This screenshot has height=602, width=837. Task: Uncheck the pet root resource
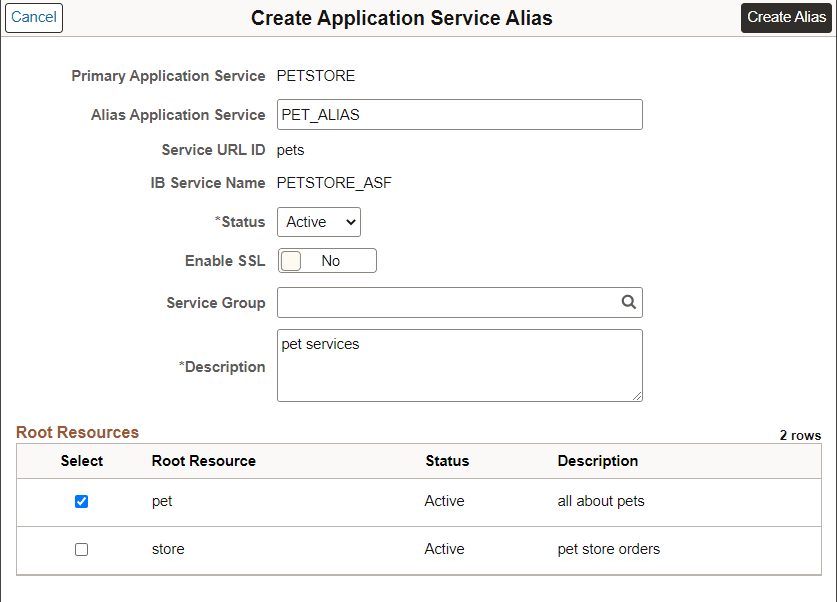point(81,501)
